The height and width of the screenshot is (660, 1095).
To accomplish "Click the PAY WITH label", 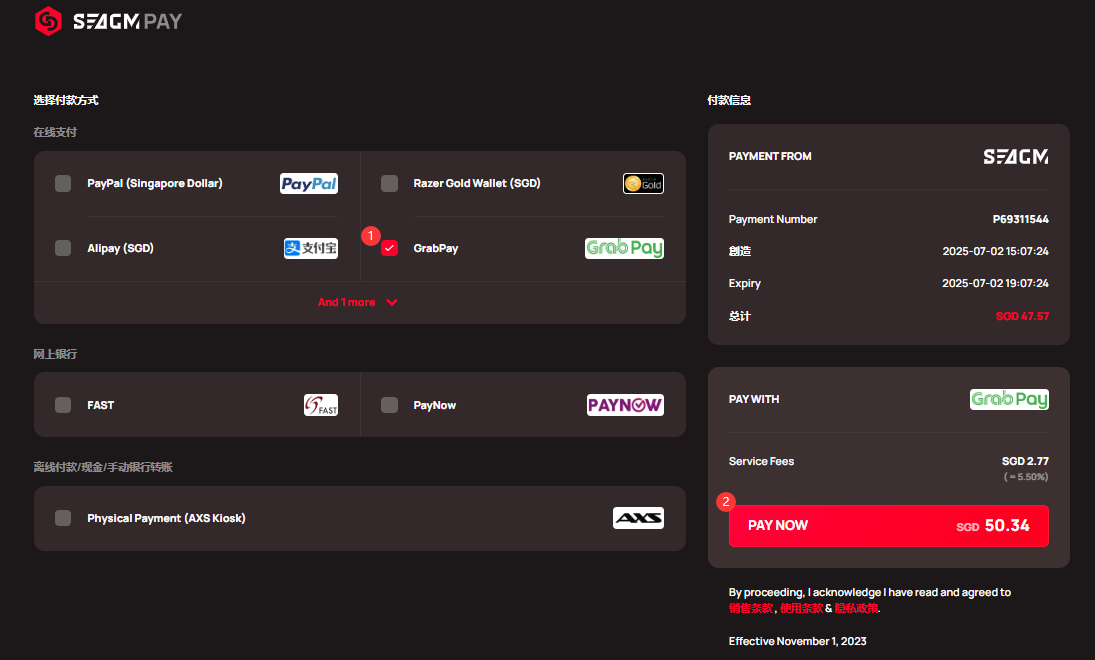I will (x=754, y=399).
